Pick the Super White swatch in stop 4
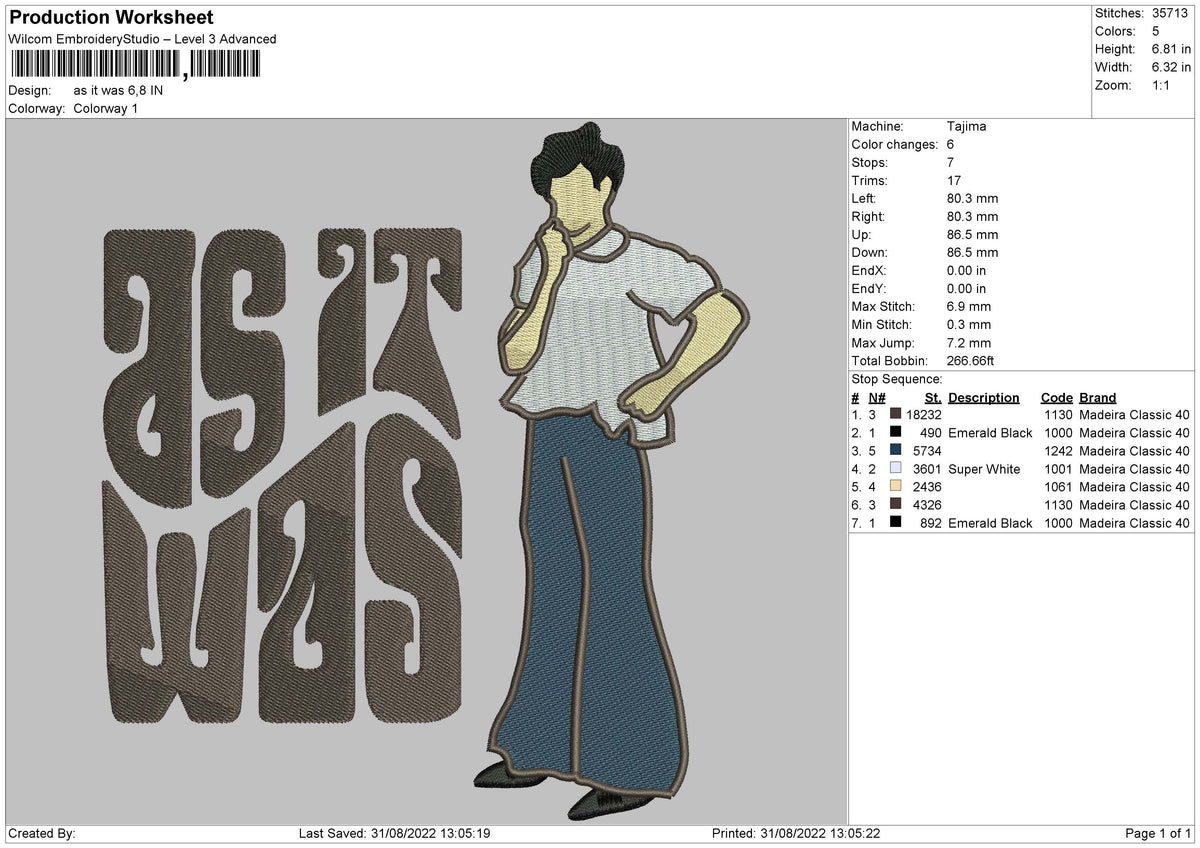The image size is (1200, 848). click(x=895, y=469)
